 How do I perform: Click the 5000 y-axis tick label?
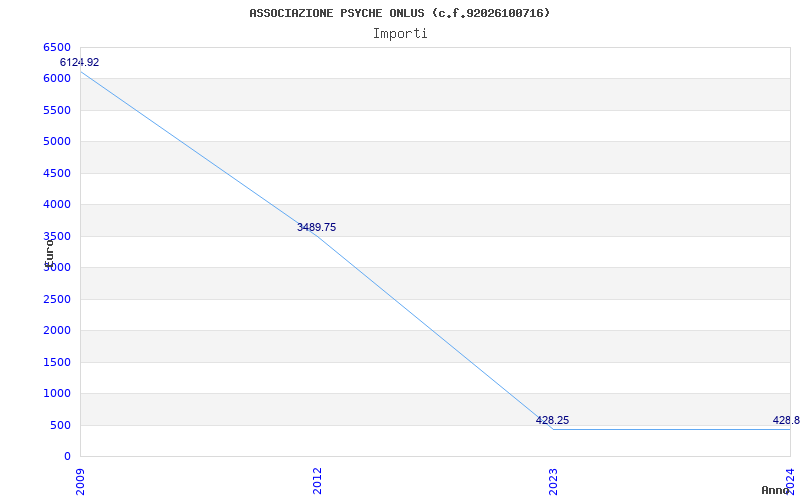(x=57, y=141)
